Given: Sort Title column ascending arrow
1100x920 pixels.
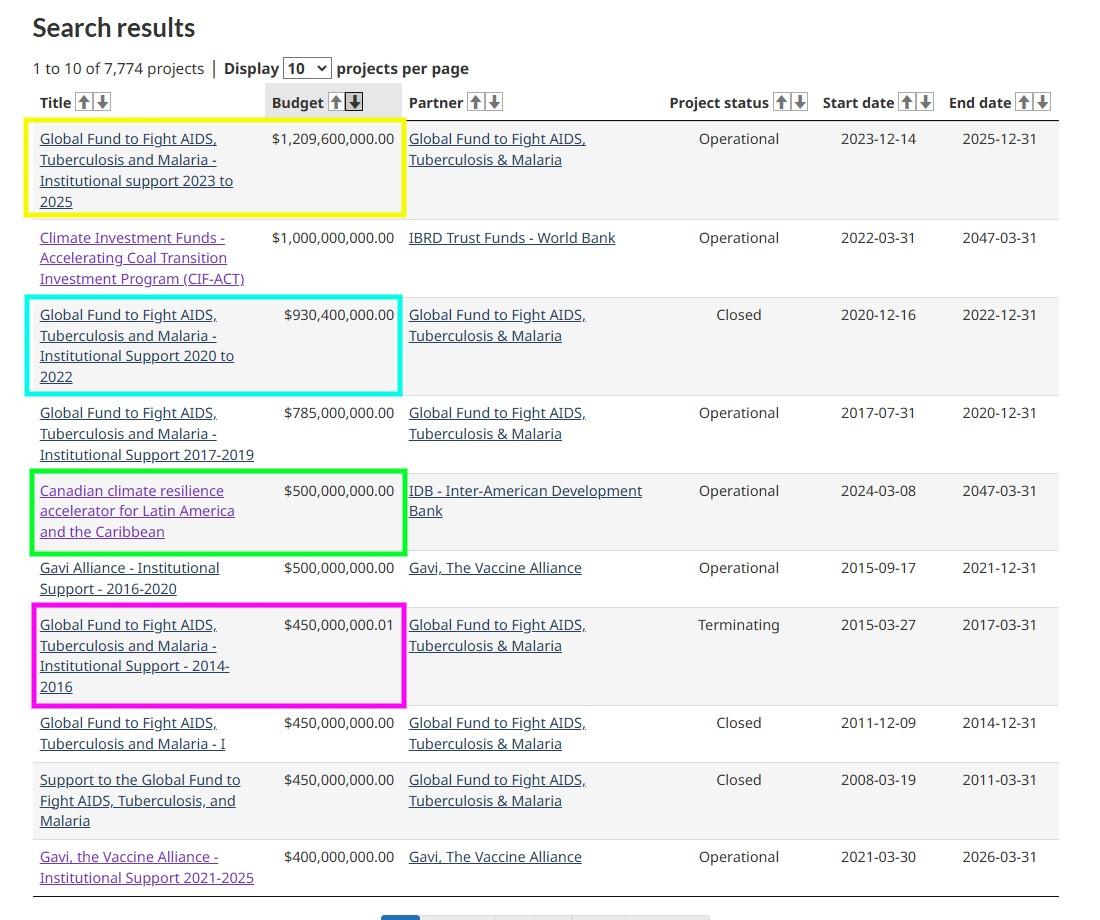Looking at the screenshot, I should point(84,102).
